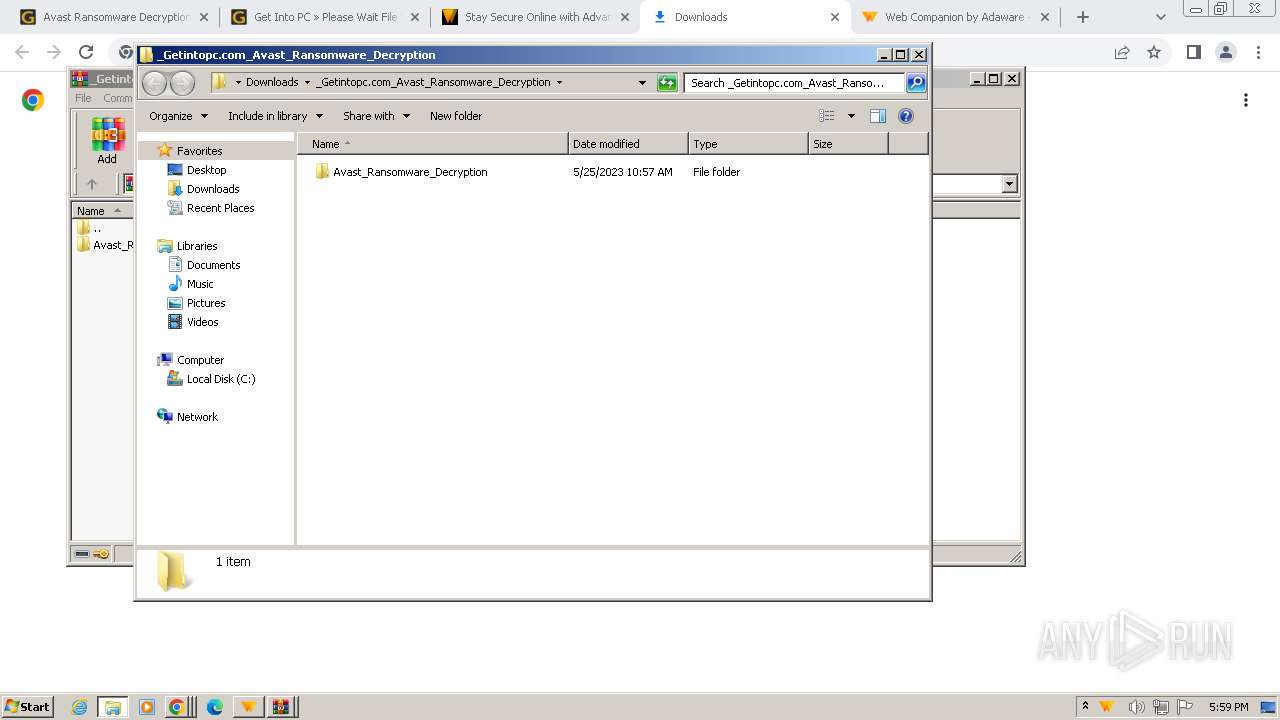
Task: Open the Windows Start menu
Action: (x=28, y=706)
